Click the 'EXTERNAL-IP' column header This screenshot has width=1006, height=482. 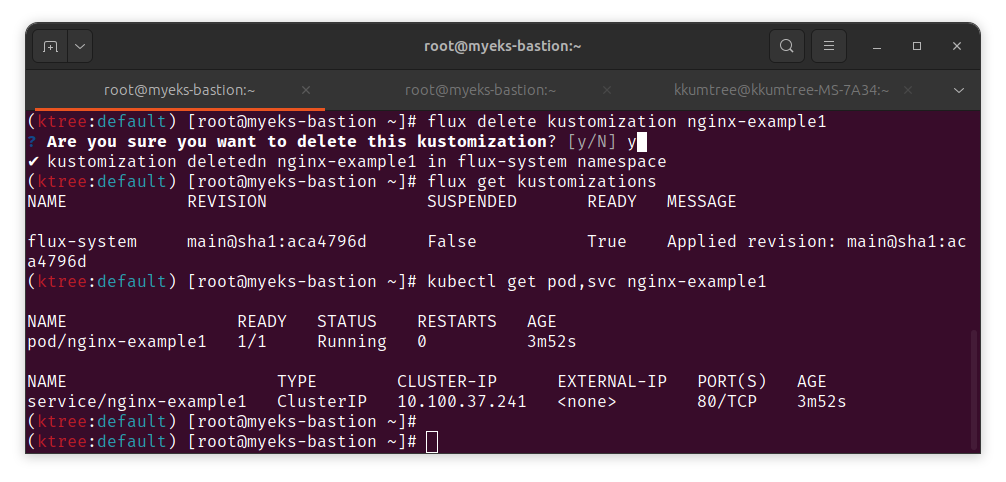pos(612,382)
